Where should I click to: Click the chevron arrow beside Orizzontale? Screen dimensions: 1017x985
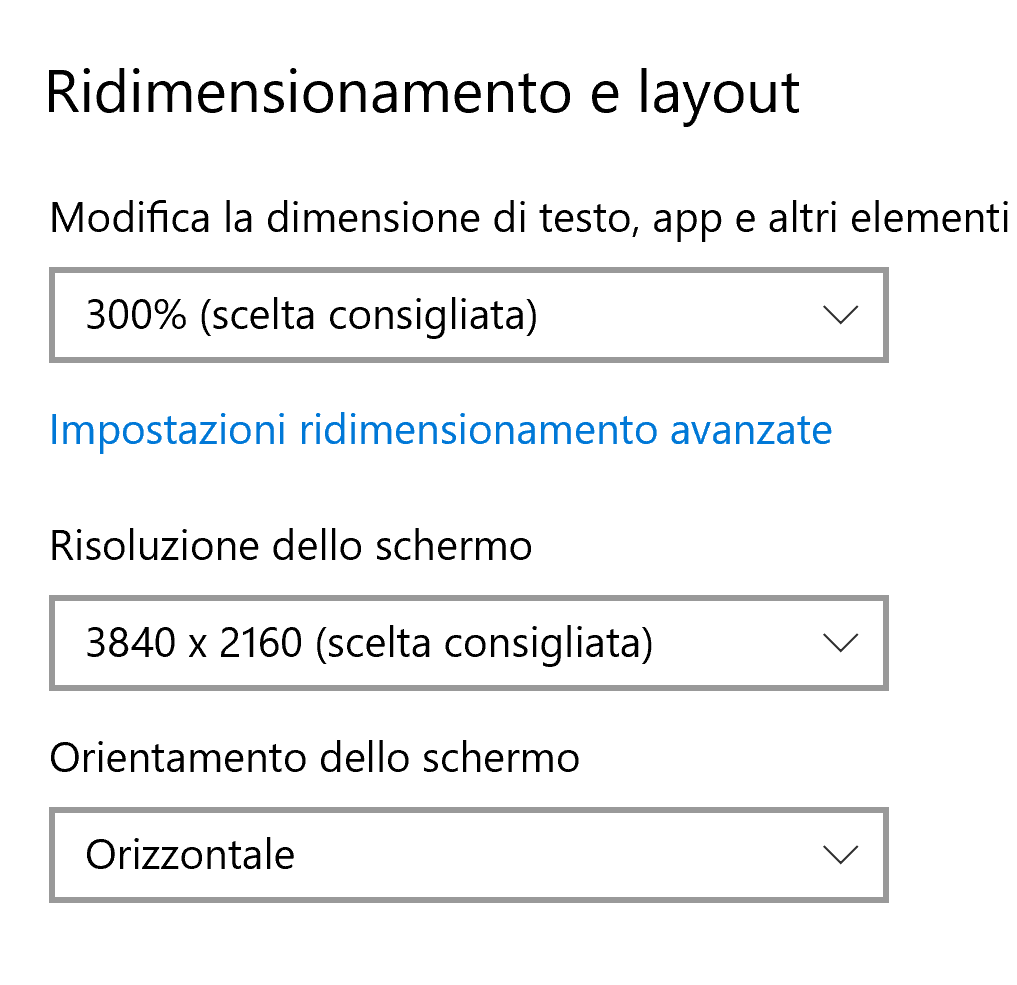click(x=839, y=855)
